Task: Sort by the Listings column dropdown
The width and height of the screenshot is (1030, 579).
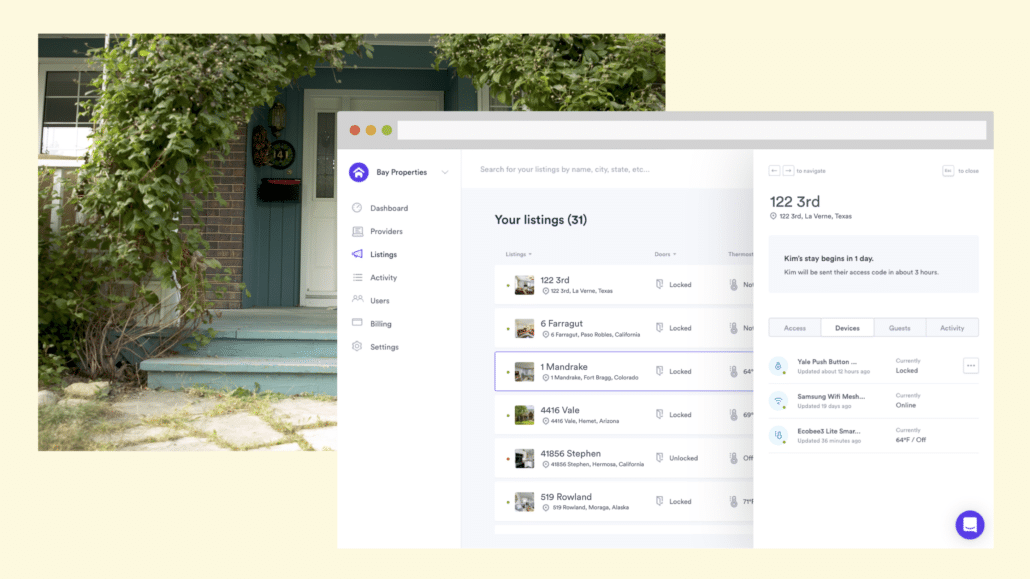Action: 518,254
